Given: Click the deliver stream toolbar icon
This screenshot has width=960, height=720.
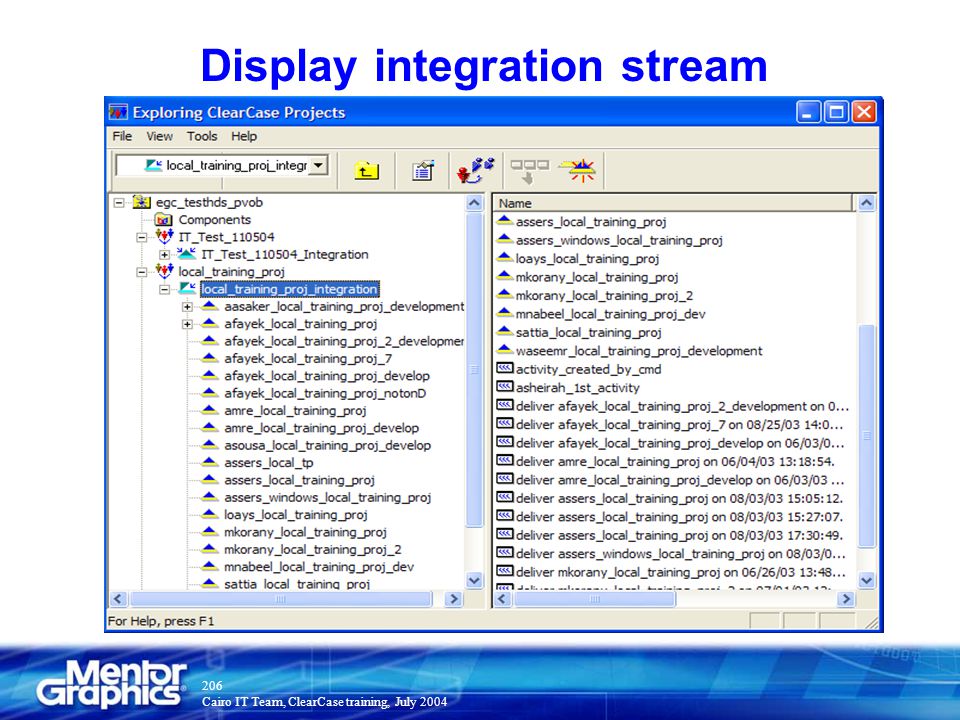Looking at the screenshot, I should (x=530, y=171).
